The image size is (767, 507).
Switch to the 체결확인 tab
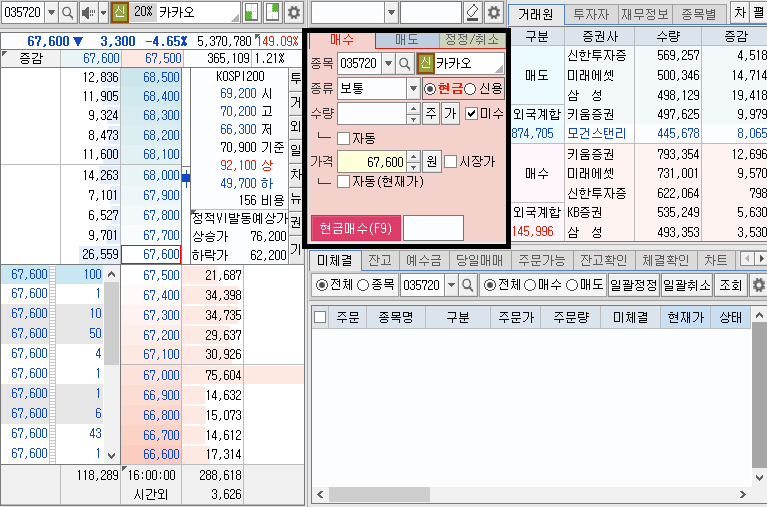(665, 260)
